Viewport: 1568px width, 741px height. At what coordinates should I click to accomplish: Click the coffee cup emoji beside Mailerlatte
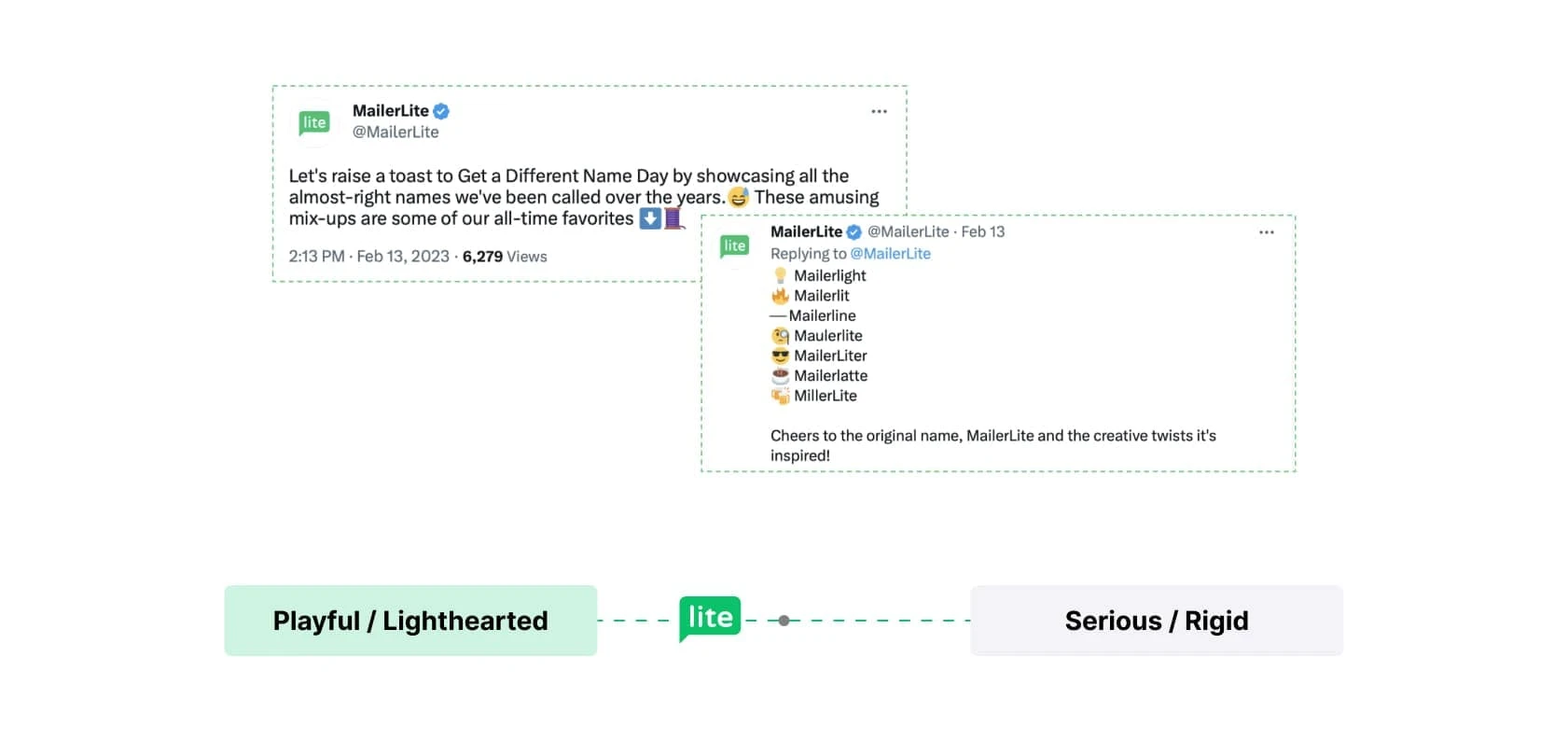click(x=781, y=376)
